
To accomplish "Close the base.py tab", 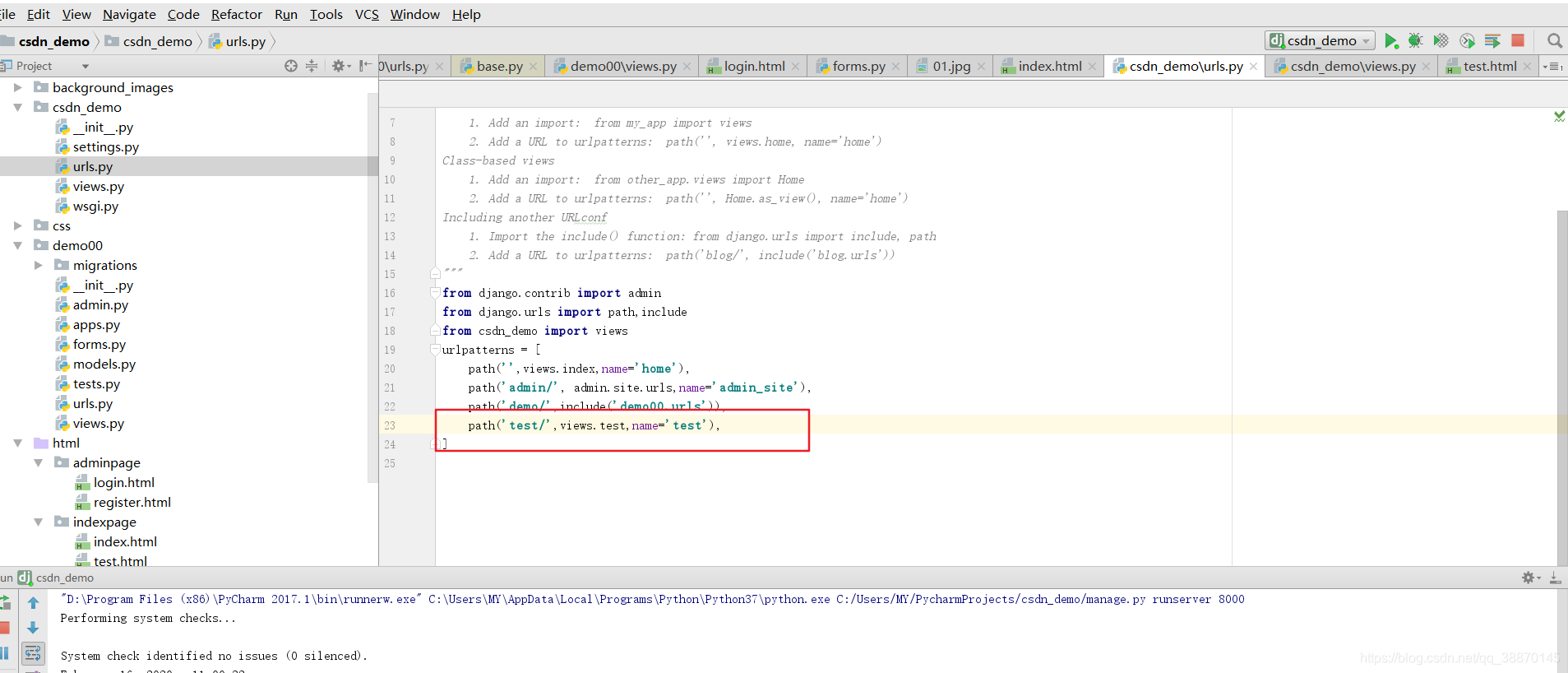I will pyautogui.click(x=533, y=67).
